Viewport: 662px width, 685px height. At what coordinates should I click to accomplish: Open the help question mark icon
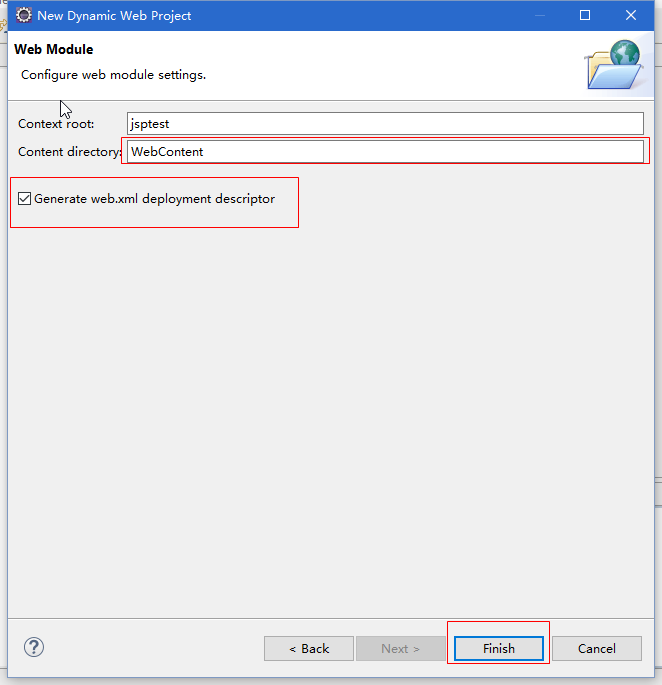coord(34,647)
